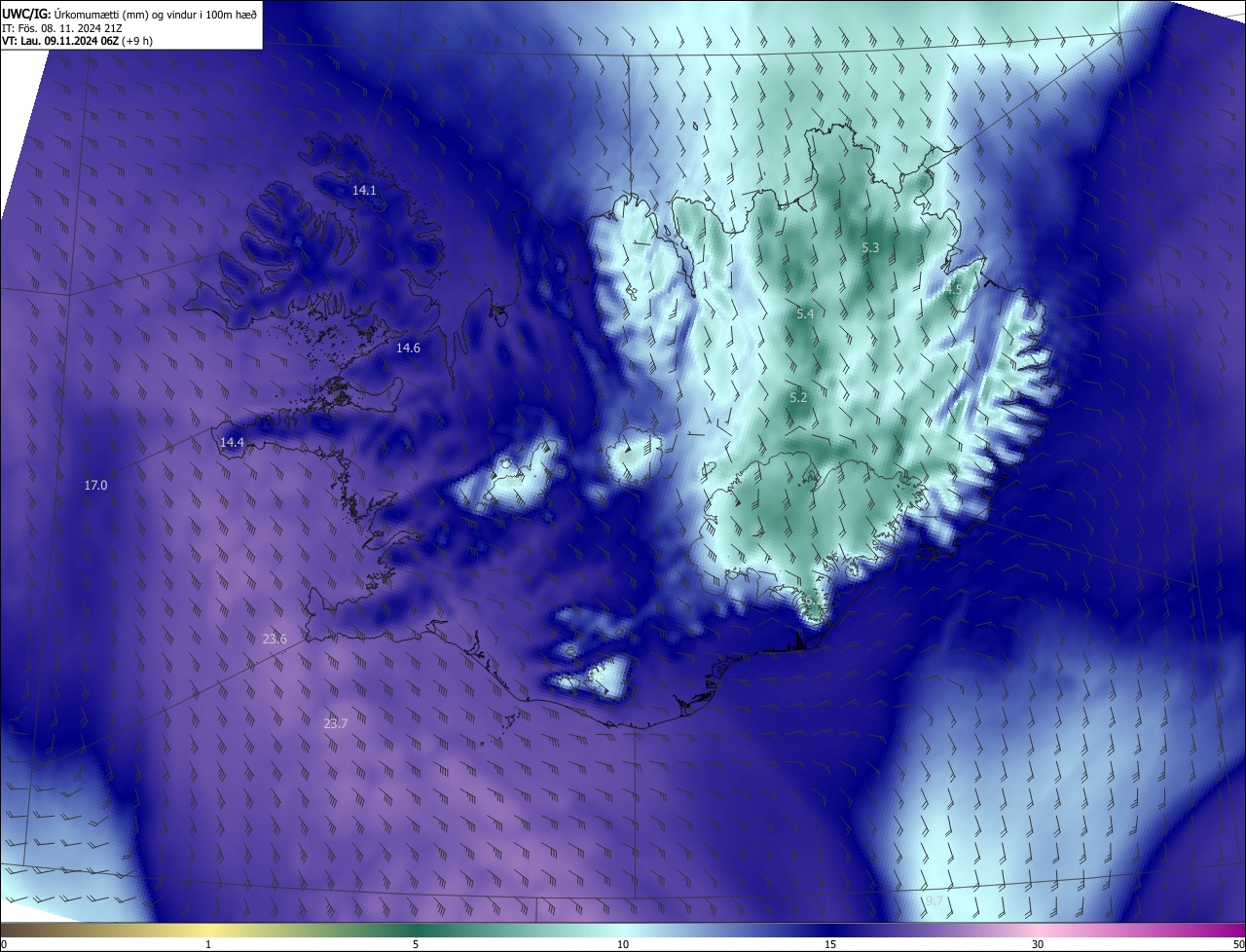Click the 23.6 value label

point(275,639)
